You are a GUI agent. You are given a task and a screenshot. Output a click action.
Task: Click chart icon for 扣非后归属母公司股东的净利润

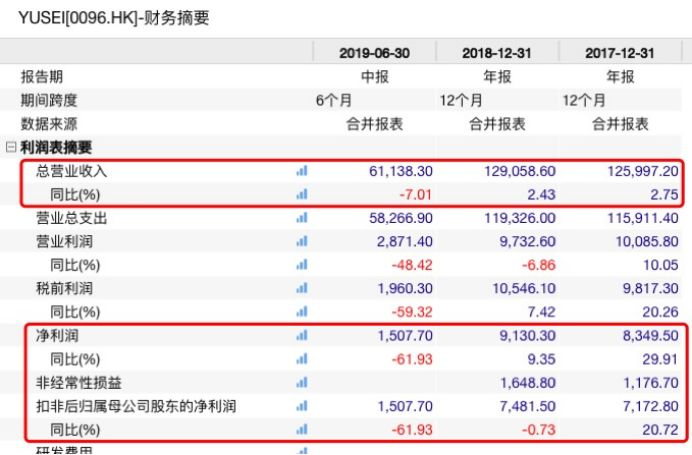pyautogui.click(x=301, y=406)
